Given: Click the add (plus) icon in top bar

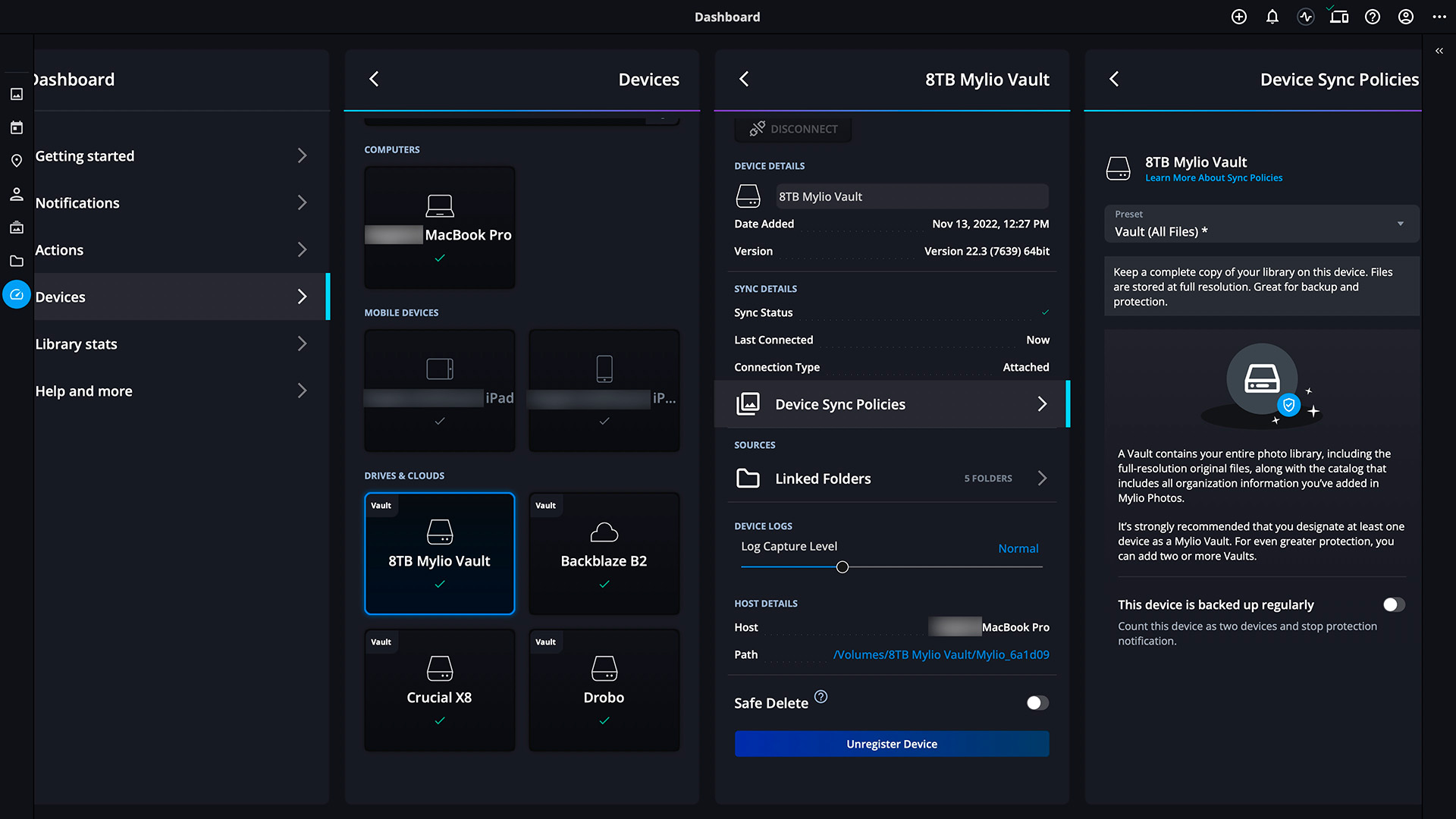Looking at the screenshot, I should 1238,17.
